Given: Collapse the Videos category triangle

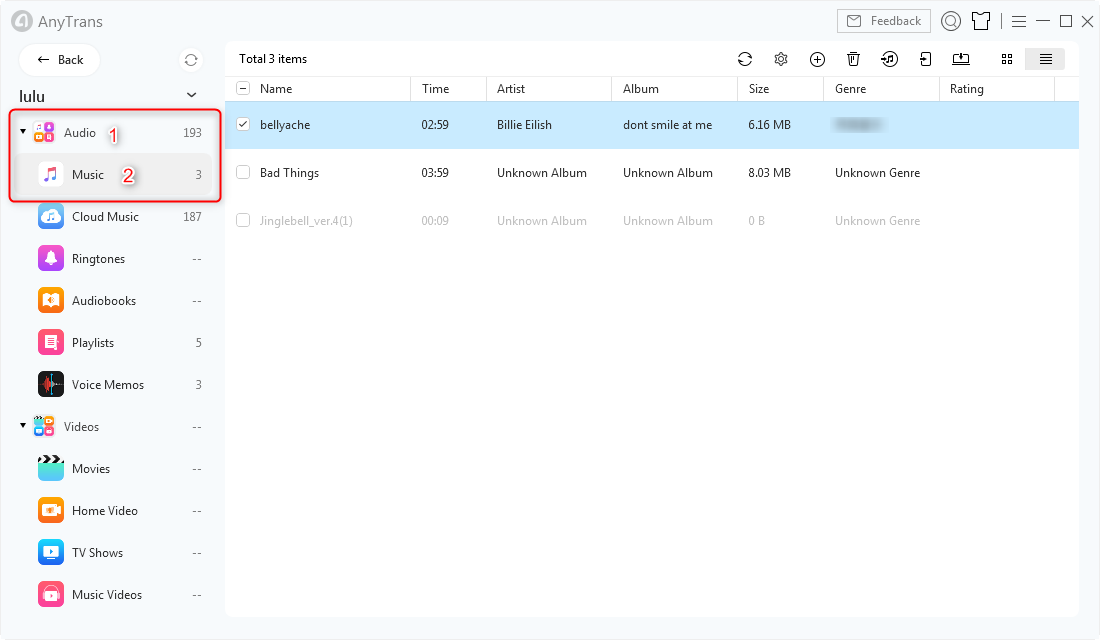Looking at the screenshot, I should point(22,426).
